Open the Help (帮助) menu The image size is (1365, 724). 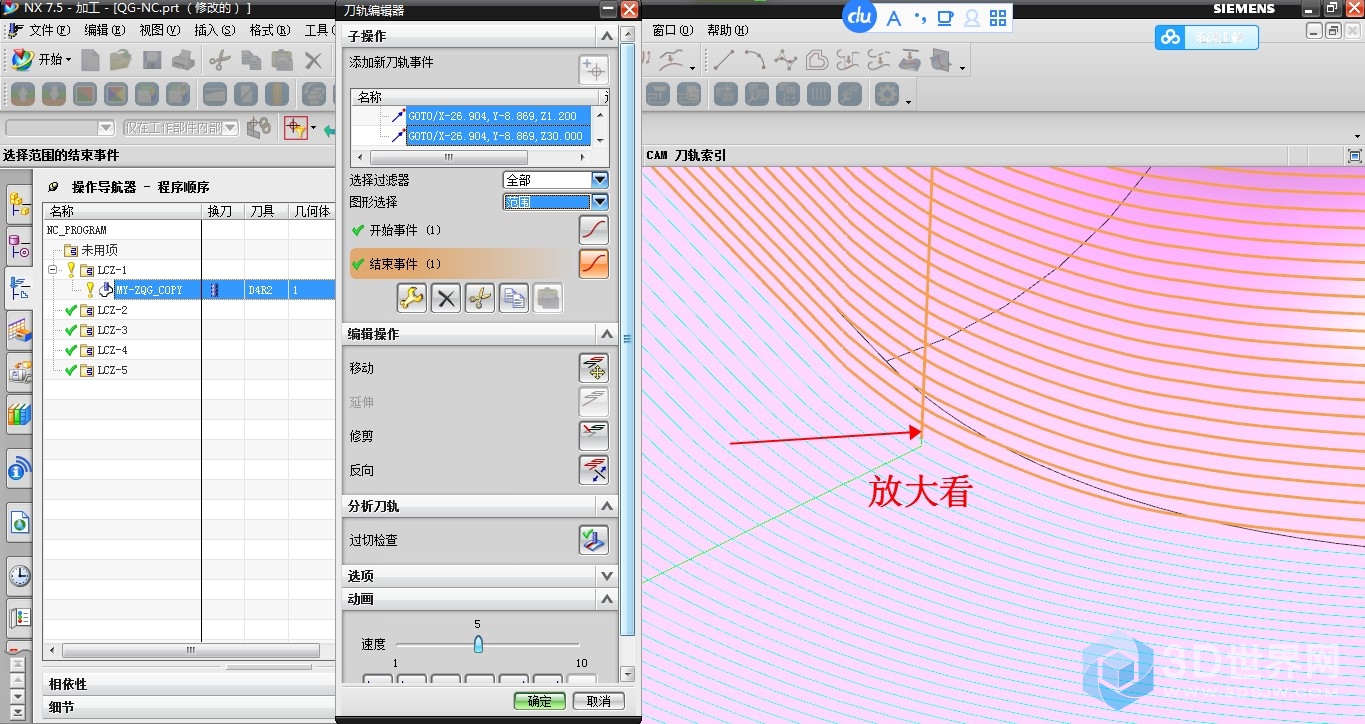click(727, 30)
